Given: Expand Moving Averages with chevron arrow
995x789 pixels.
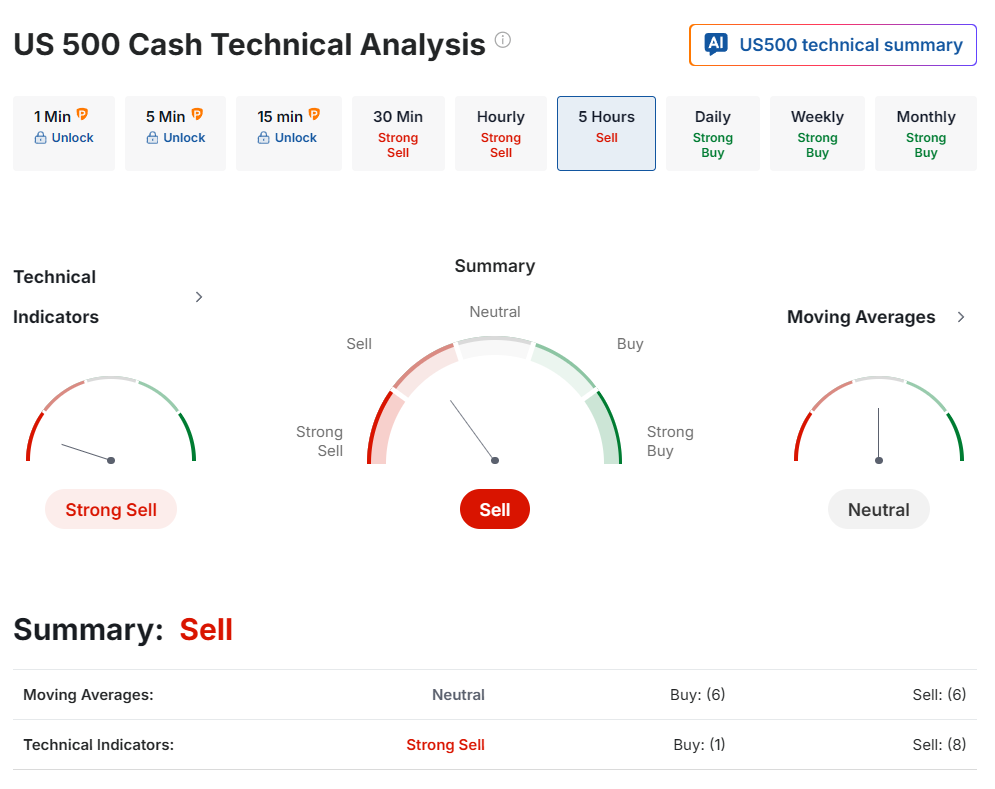Looking at the screenshot, I should click(961, 317).
